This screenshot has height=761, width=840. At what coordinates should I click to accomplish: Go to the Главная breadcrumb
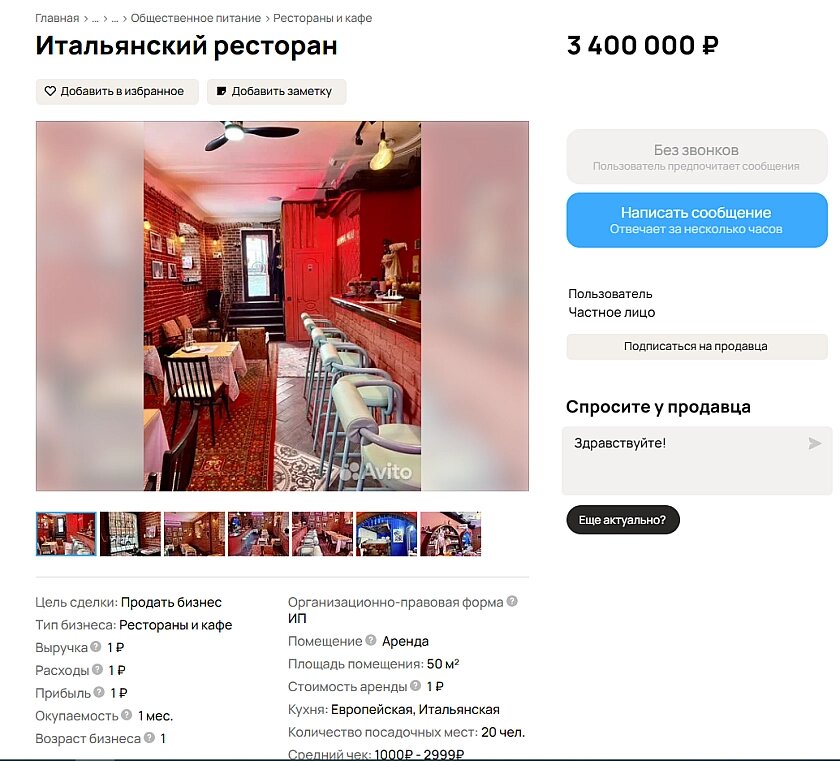(57, 18)
